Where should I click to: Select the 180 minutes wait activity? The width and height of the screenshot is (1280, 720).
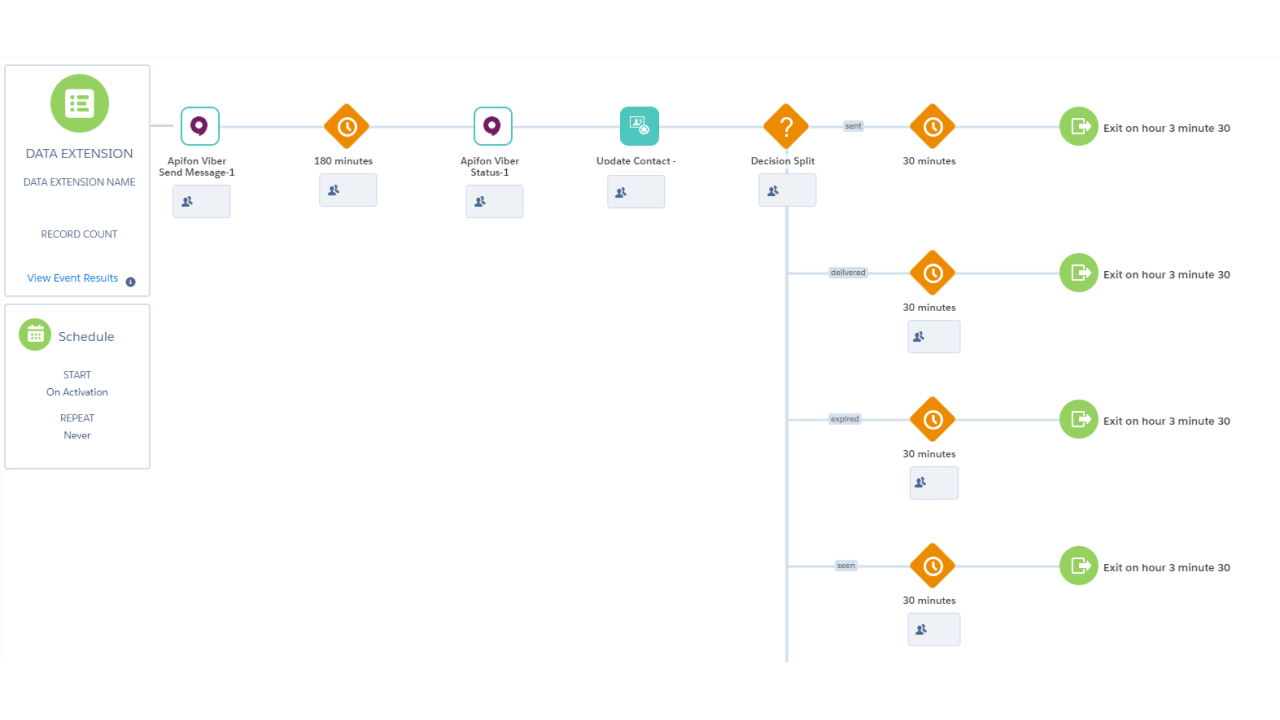click(347, 127)
